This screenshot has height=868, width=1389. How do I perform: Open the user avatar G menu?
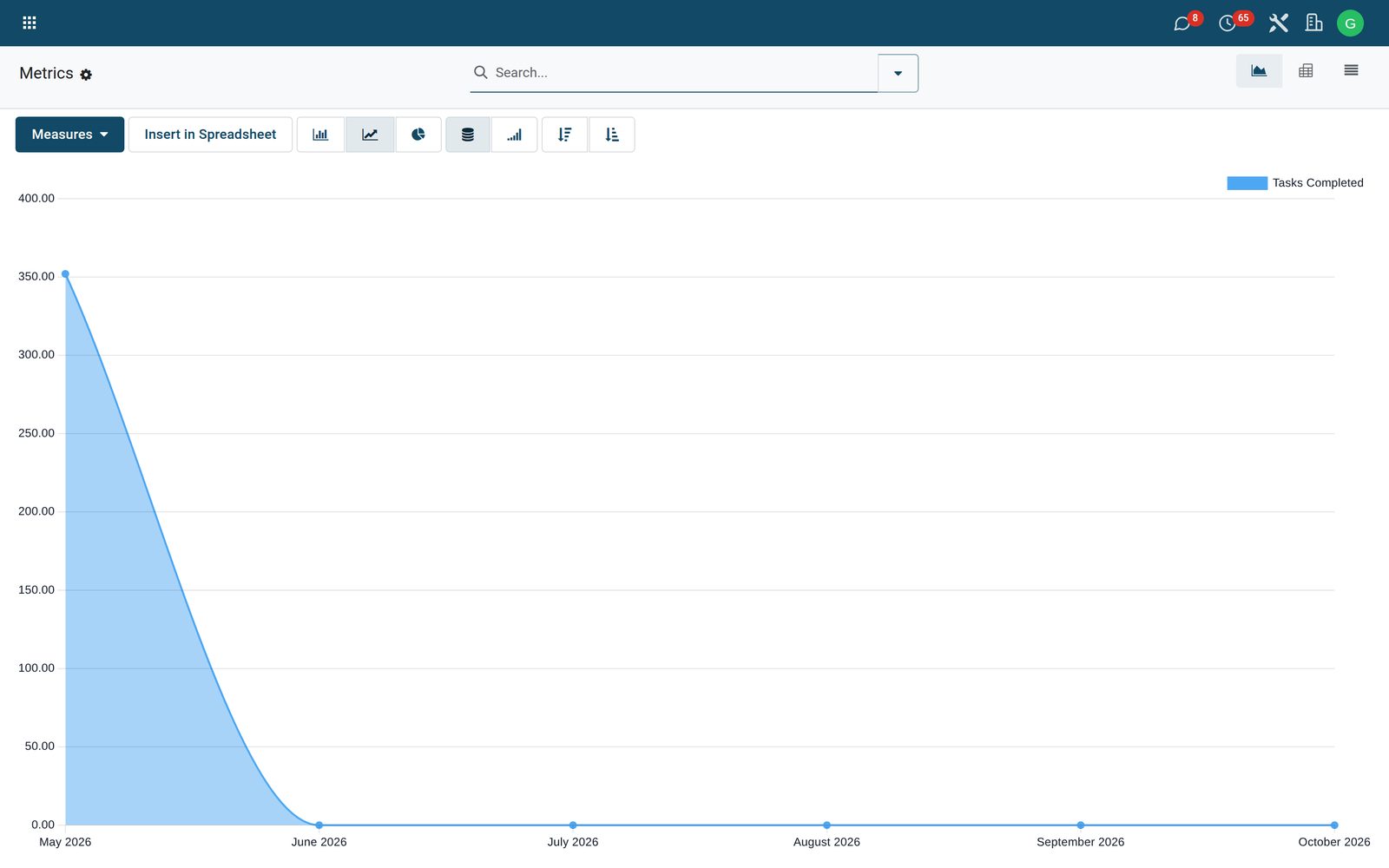tap(1350, 23)
